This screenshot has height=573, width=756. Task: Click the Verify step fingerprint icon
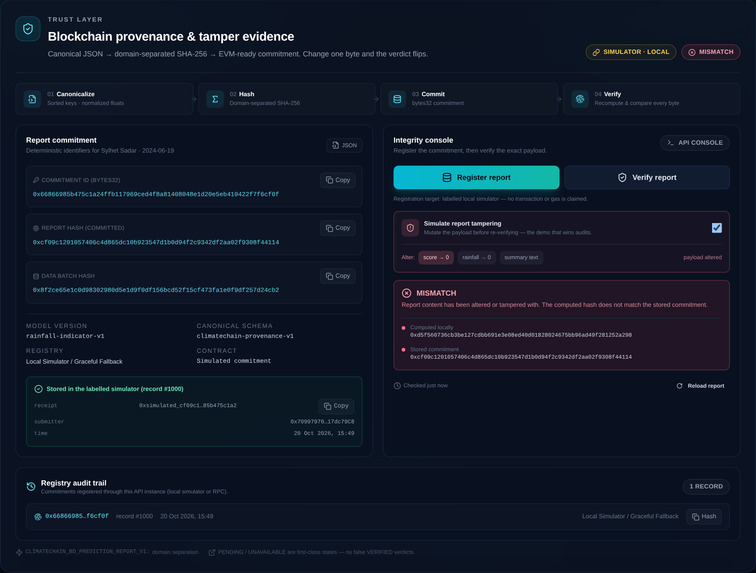tap(580, 99)
